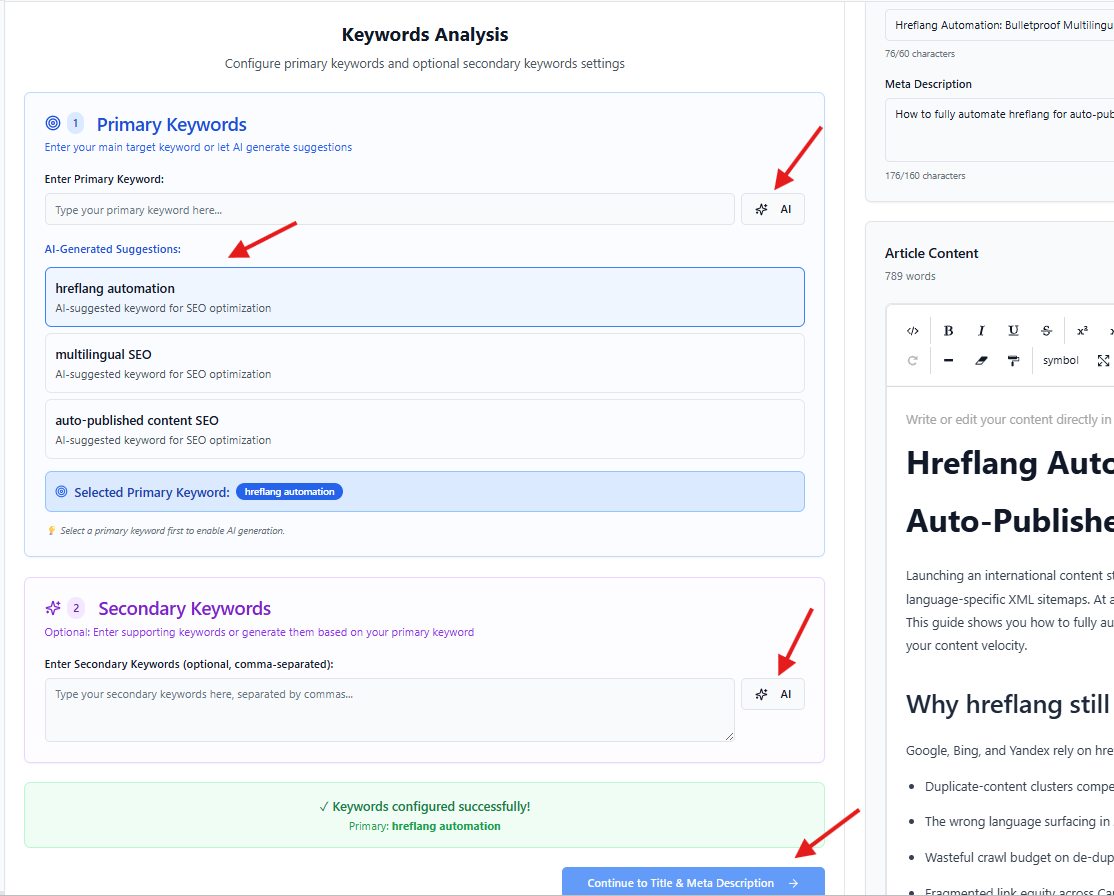Screen dimensions: 1114x896
Task: Click the '176/160 characters' counter
Action: [x=925, y=176]
